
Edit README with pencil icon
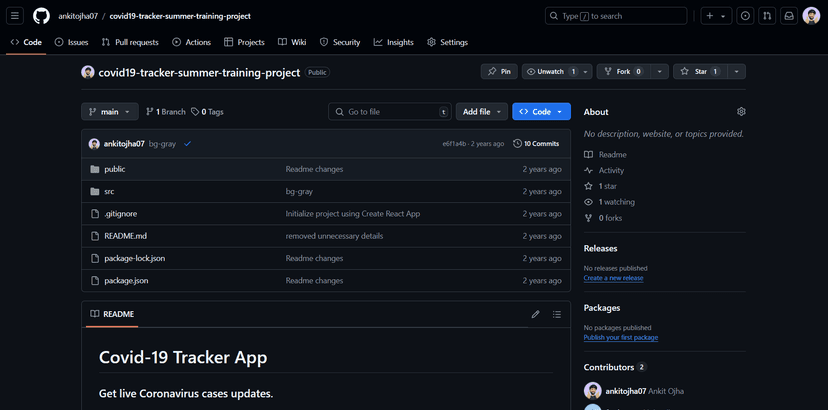(x=535, y=314)
